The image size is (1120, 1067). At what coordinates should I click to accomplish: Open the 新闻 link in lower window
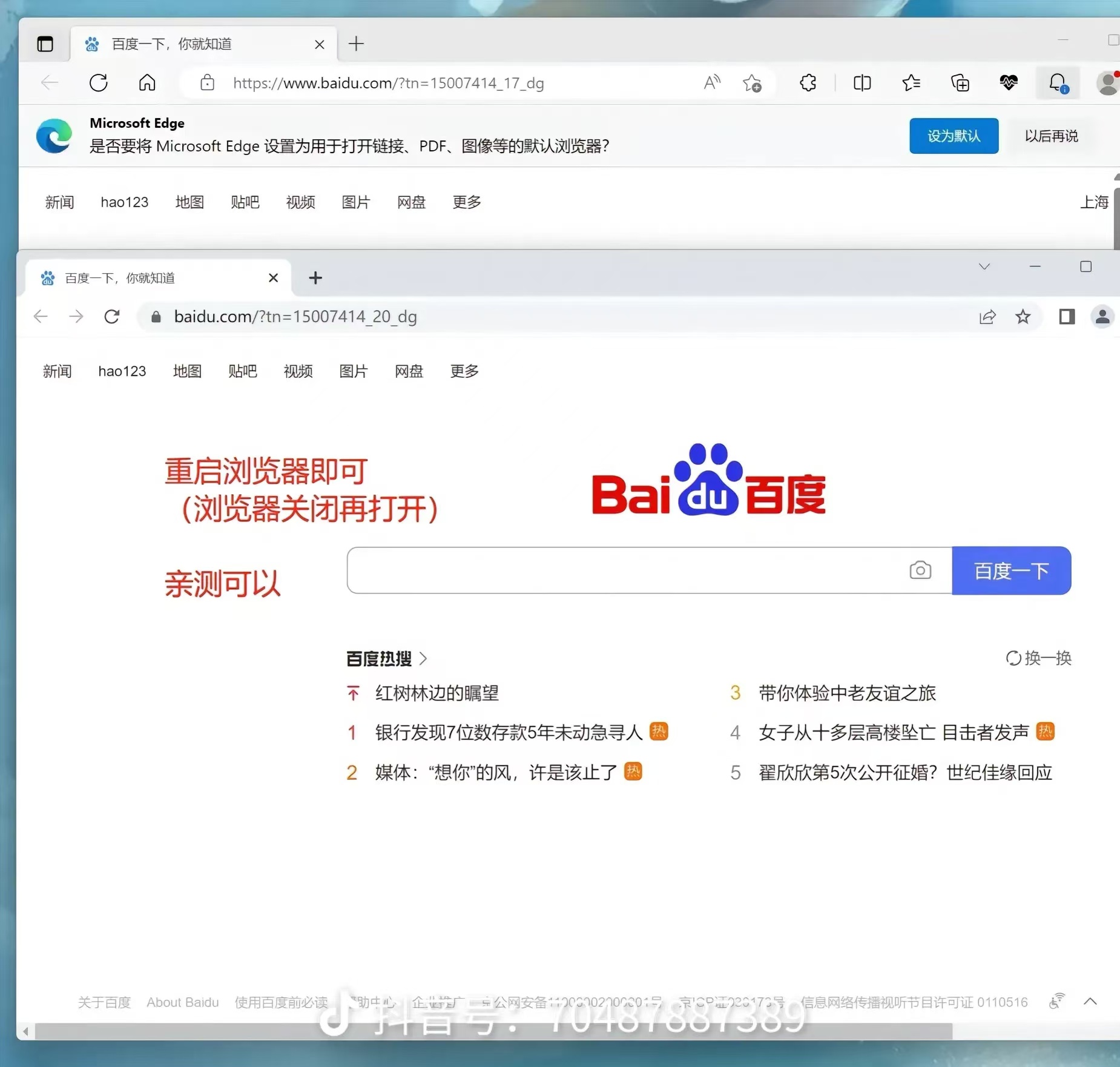pyautogui.click(x=58, y=371)
